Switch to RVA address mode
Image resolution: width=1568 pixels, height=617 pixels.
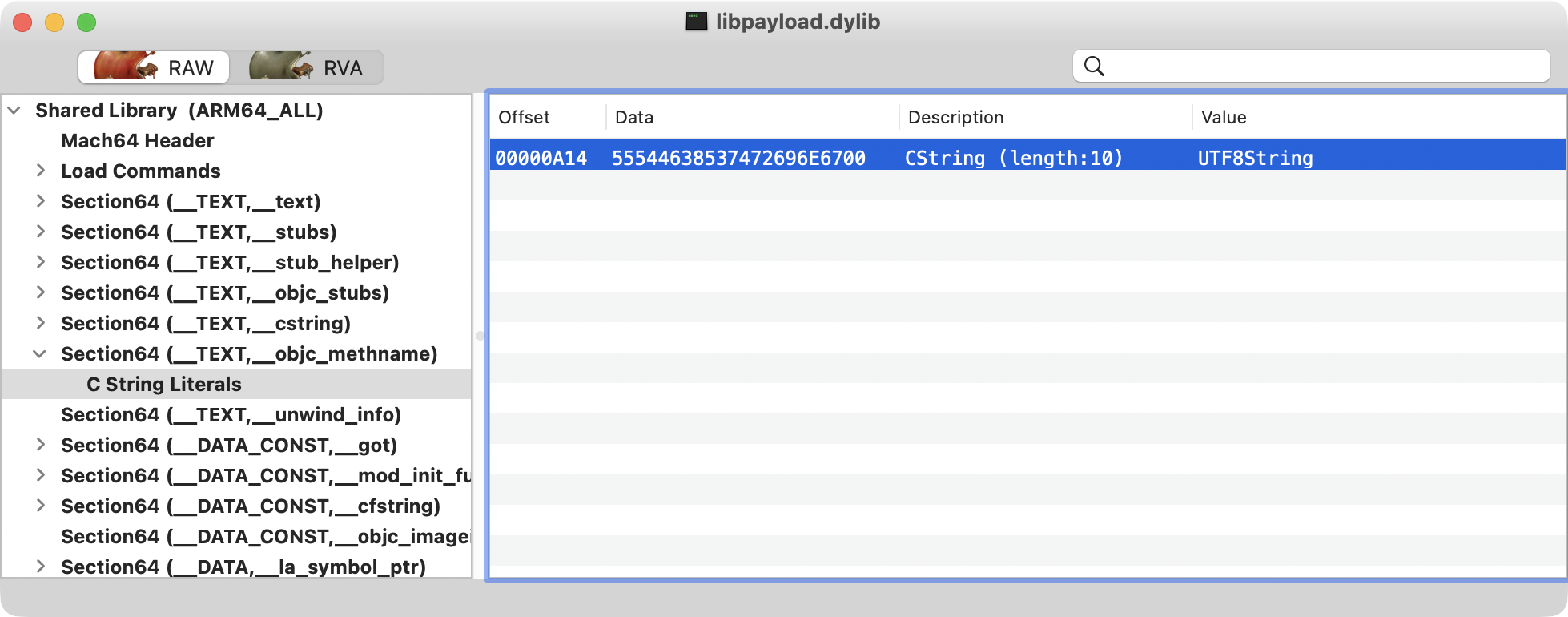pyautogui.click(x=308, y=67)
